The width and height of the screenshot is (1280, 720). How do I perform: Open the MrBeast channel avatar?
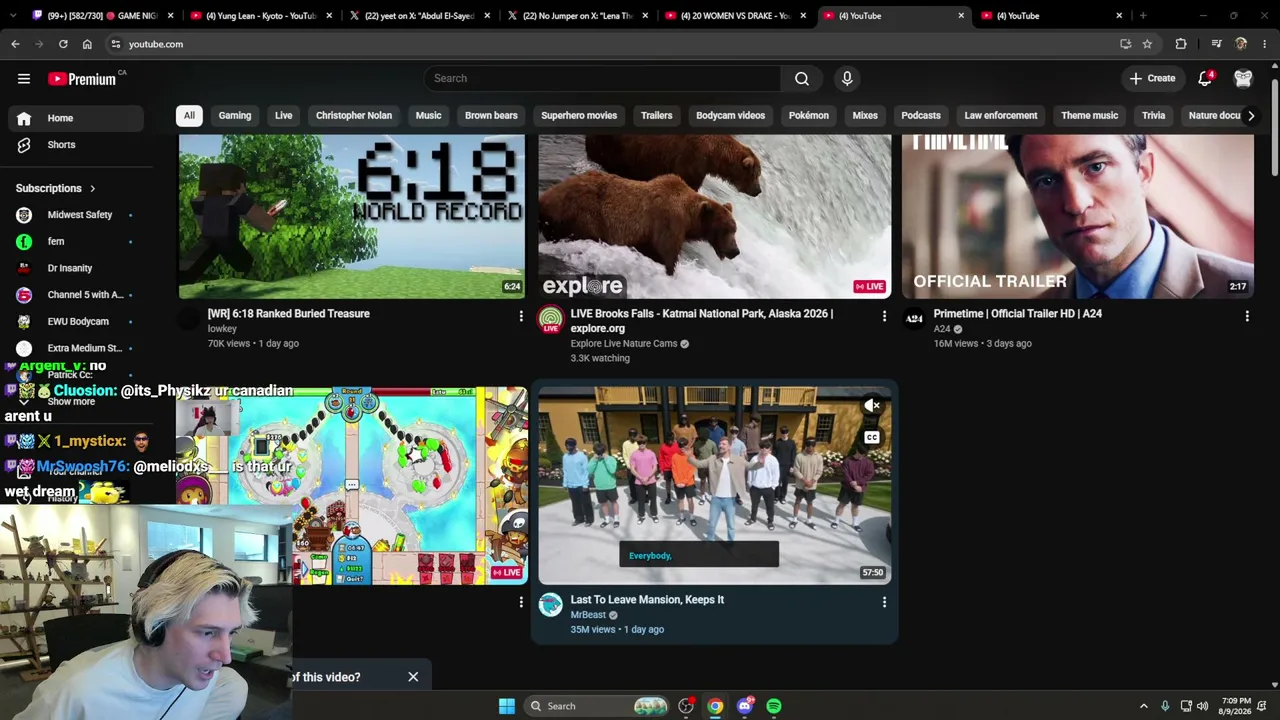[551, 604]
